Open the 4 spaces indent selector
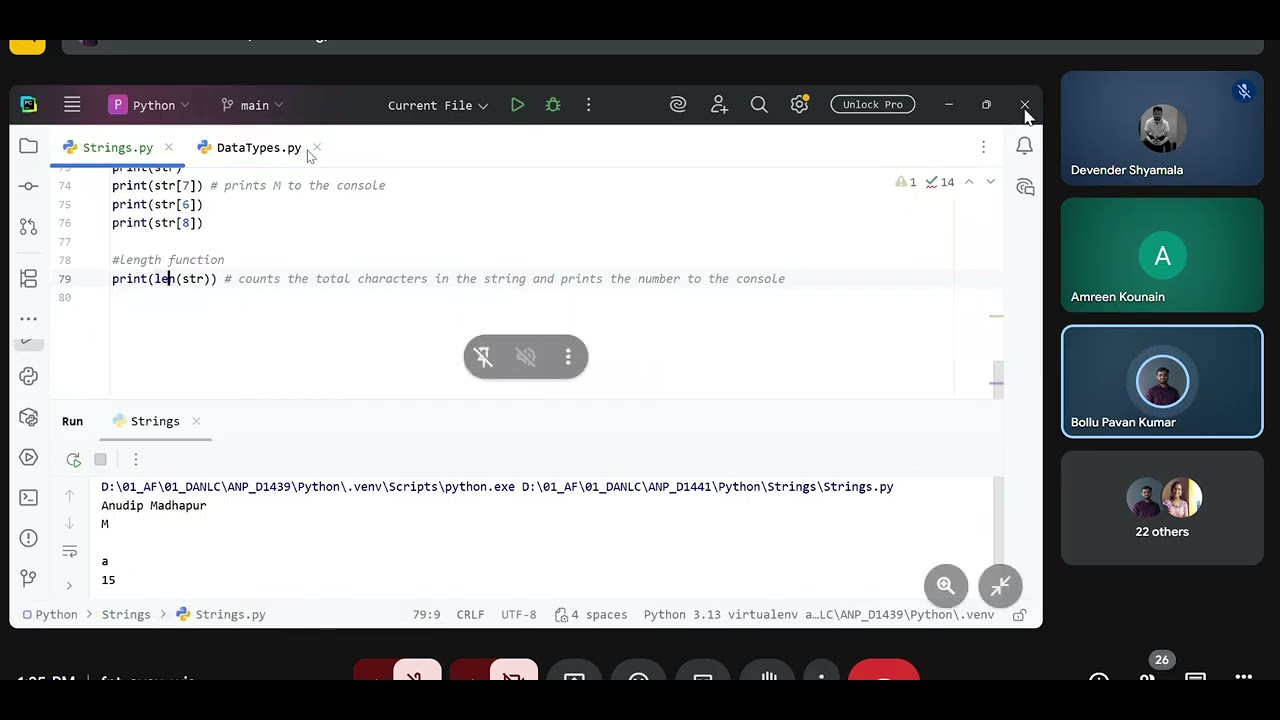Image resolution: width=1280 pixels, height=720 pixels. pyautogui.click(x=591, y=615)
